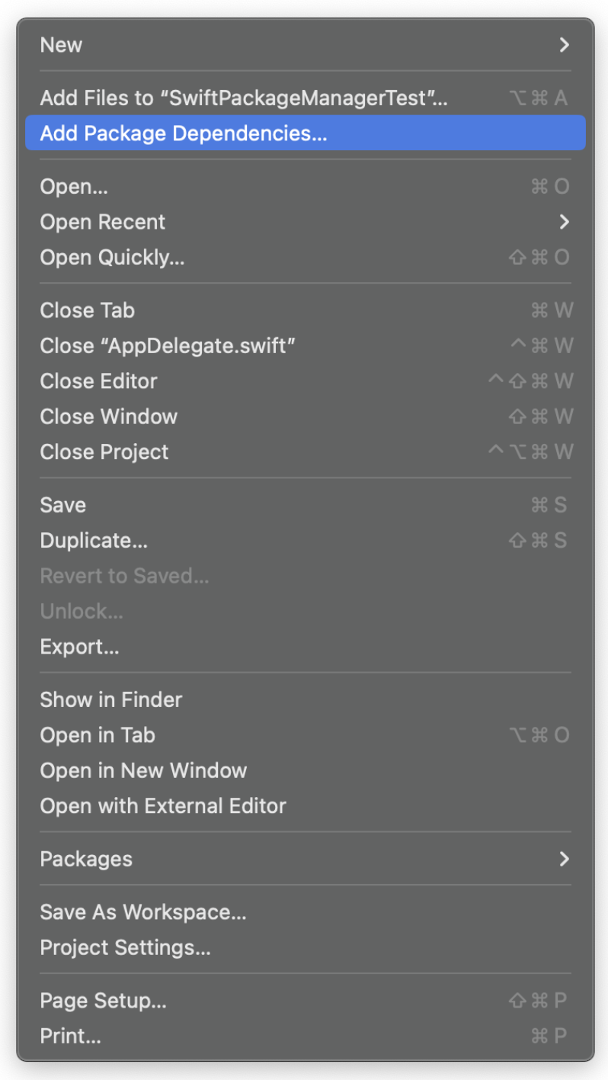Select Close Editor
The height and width of the screenshot is (1080, 608).
(x=305, y=381)
